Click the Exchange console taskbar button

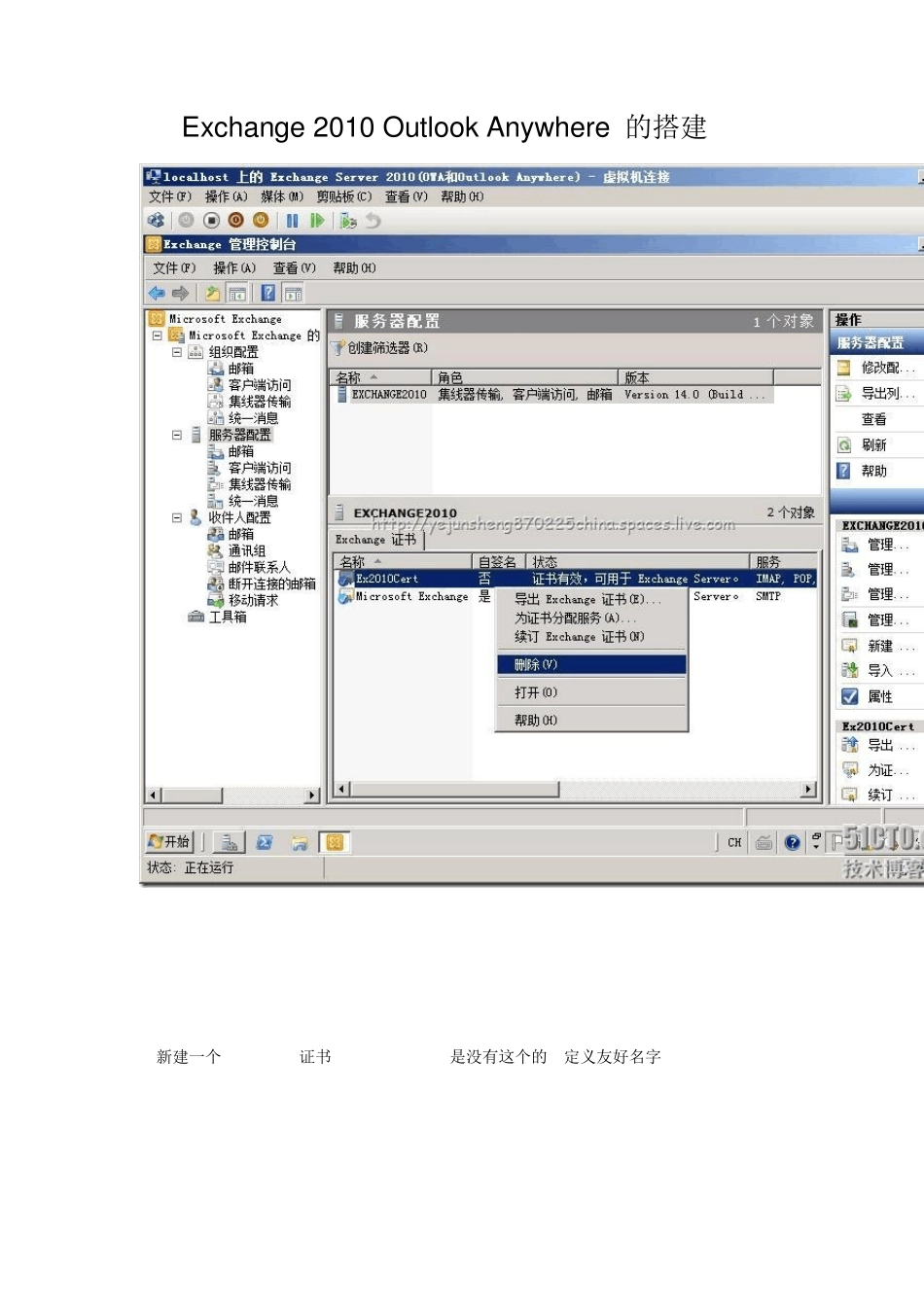click(335, 843)
